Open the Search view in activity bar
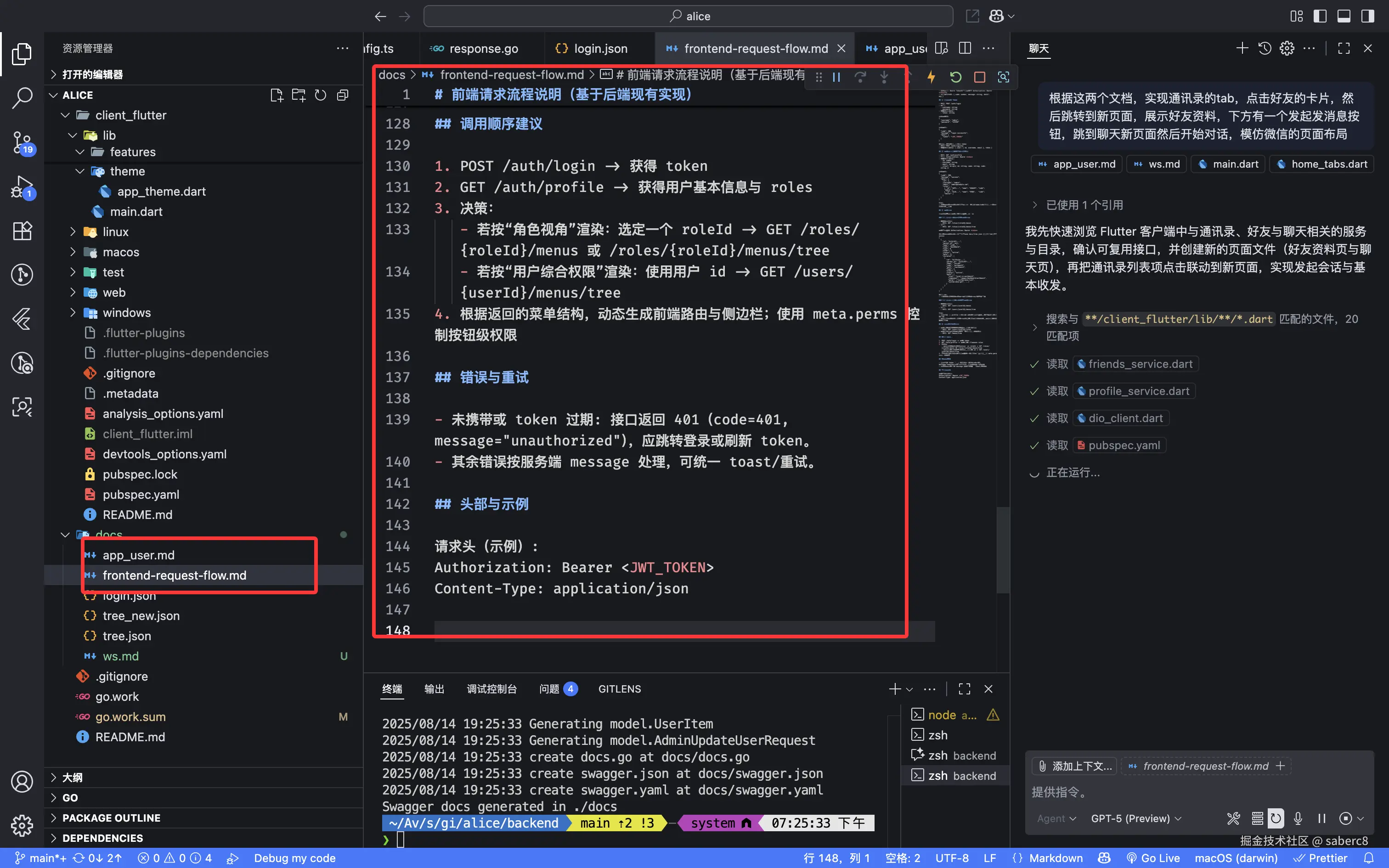The height and width of the screenshot is (868, 1389). pyautogui.click(x=22, y=98)
